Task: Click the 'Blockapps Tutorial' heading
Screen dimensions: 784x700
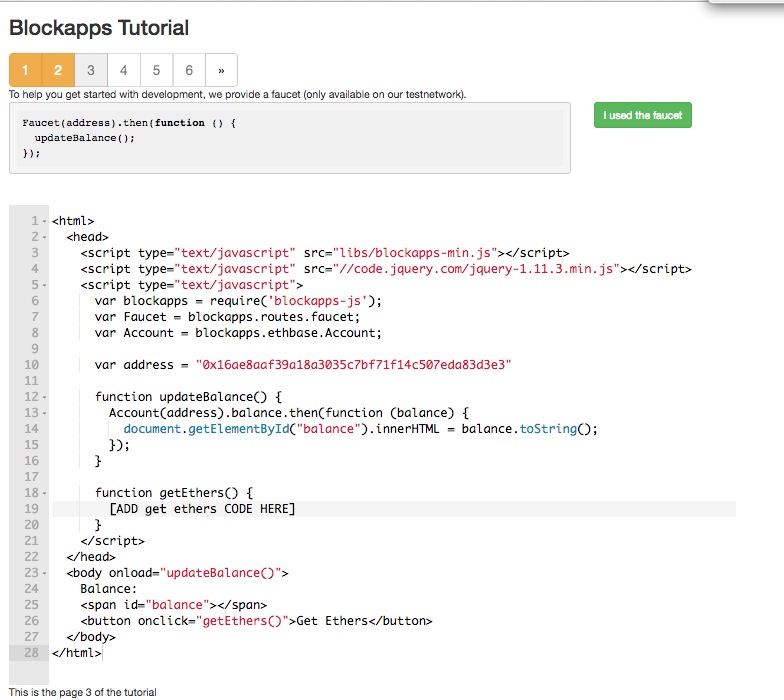Action: click(99, 28)
